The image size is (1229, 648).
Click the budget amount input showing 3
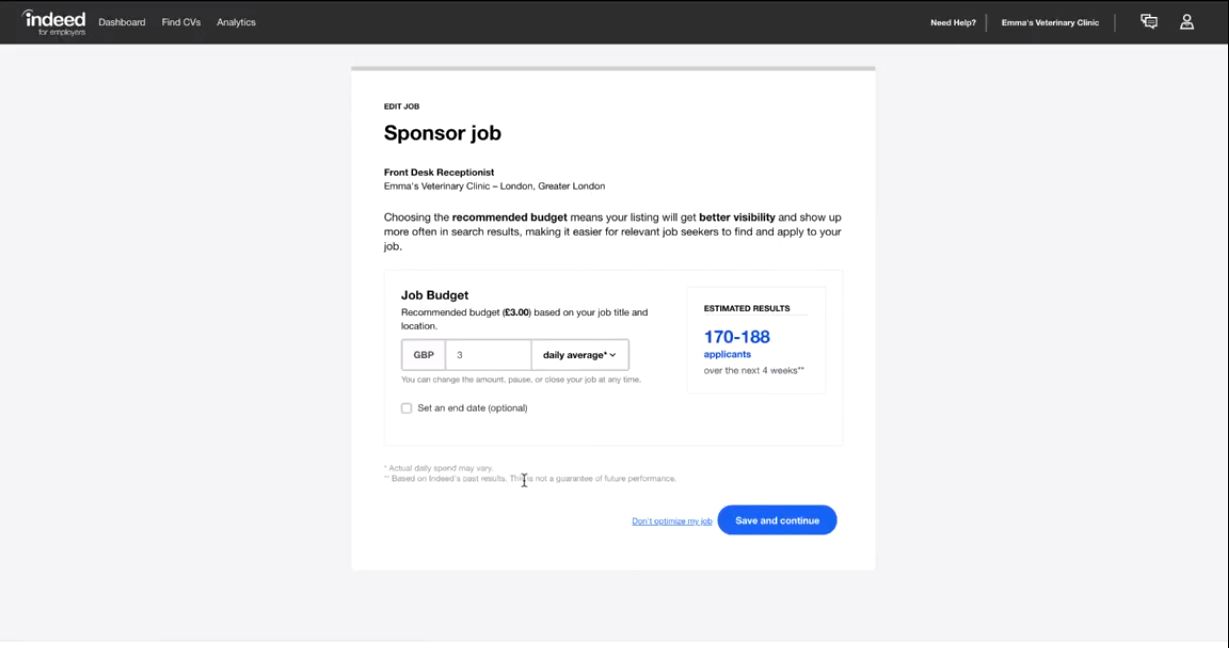[488, 354]
